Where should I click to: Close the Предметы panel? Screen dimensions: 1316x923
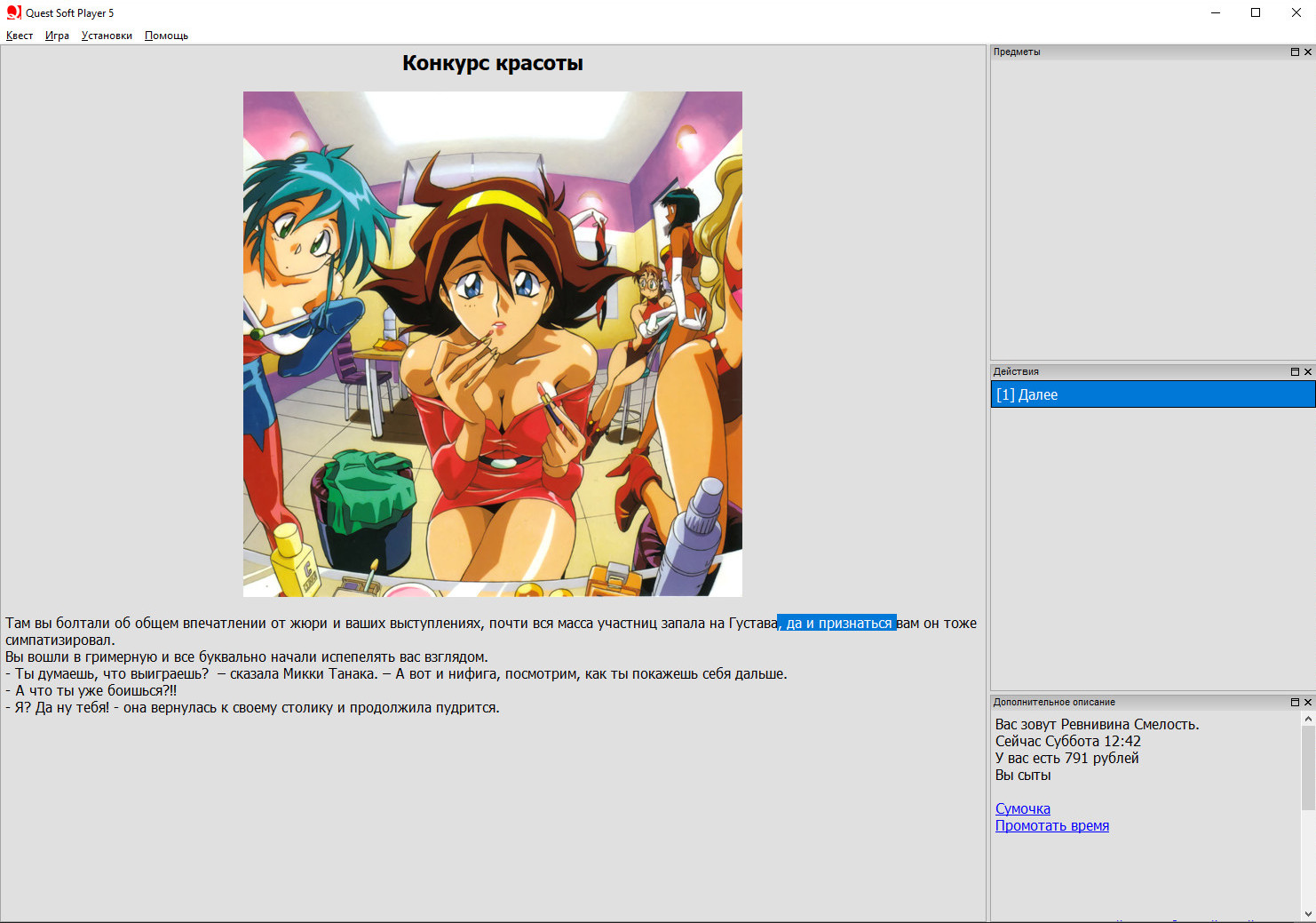coord(1307,52)
